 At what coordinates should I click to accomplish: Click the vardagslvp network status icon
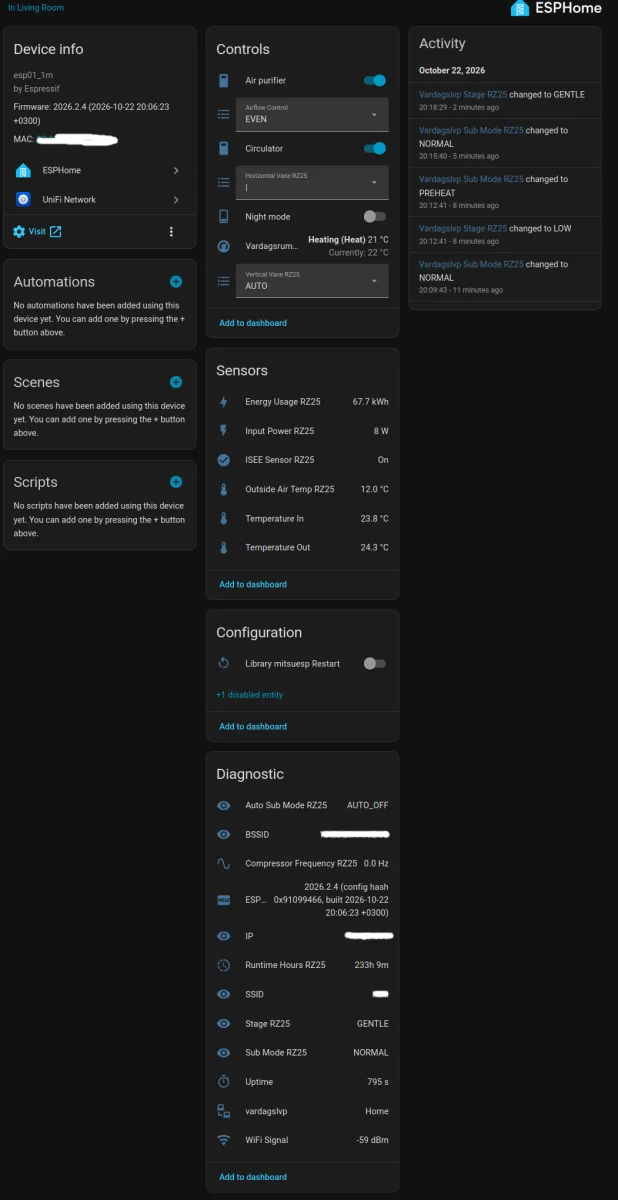(224, 1111)
